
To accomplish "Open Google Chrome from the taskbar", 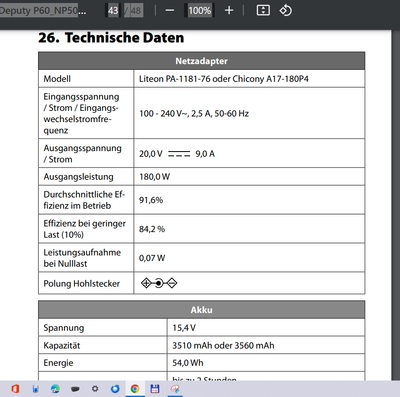I will point(135,389).
